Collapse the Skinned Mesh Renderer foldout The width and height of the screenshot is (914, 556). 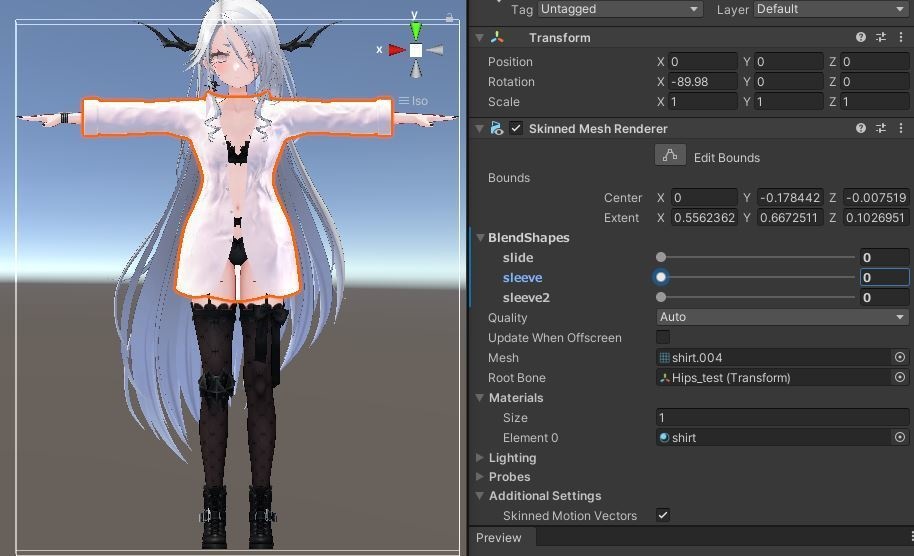click(480, 128)
